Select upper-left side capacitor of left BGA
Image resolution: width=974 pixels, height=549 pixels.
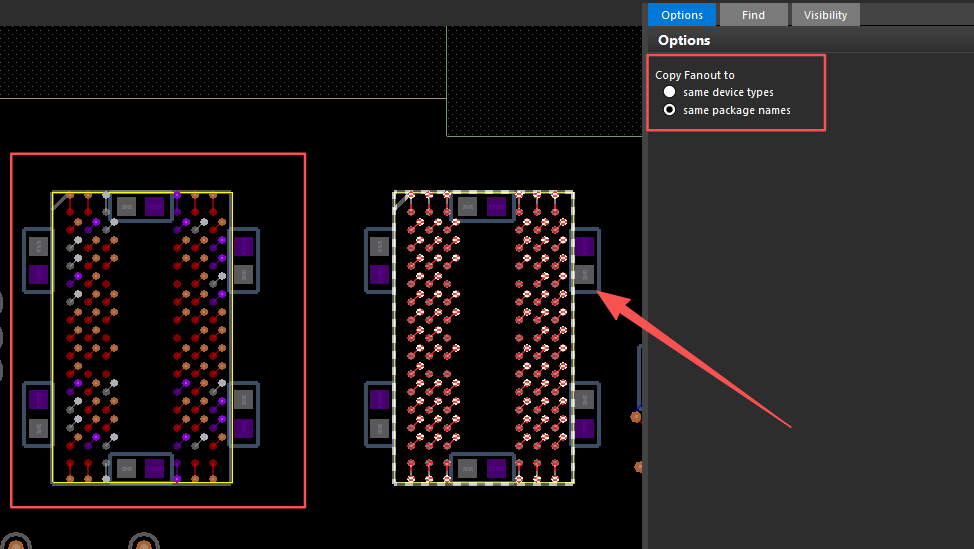pos(38,260)
